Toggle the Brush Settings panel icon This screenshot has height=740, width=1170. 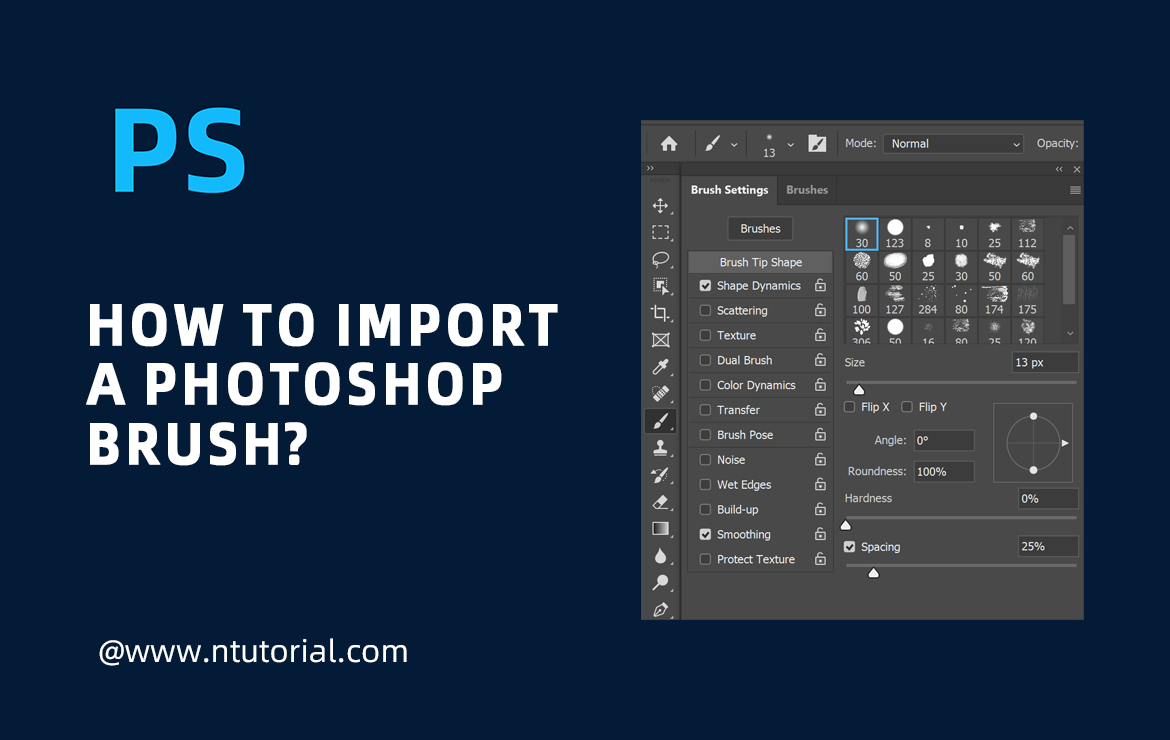[x=817, y=143]
